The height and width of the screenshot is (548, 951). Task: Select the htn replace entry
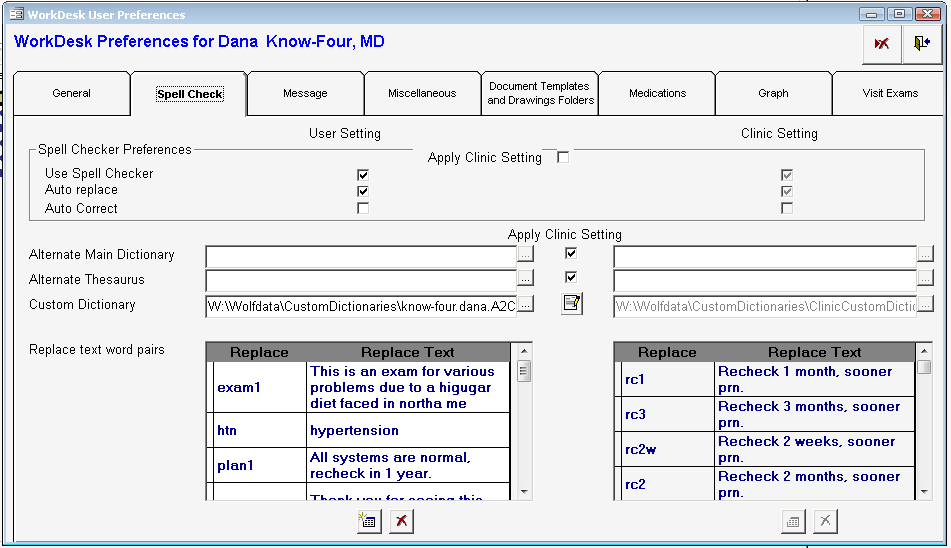point(260,430)
